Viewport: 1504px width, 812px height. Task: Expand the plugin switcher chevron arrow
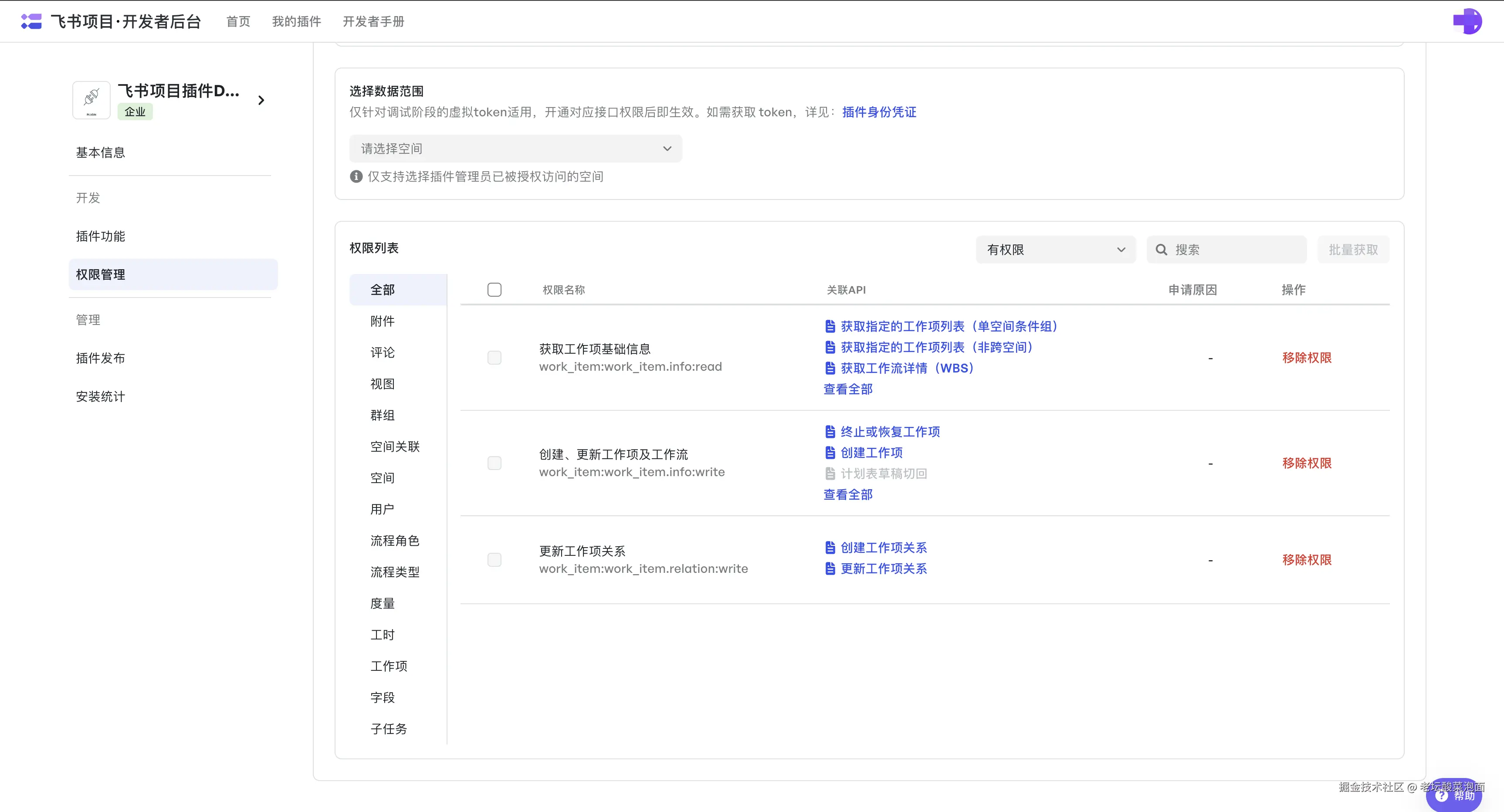261,100
